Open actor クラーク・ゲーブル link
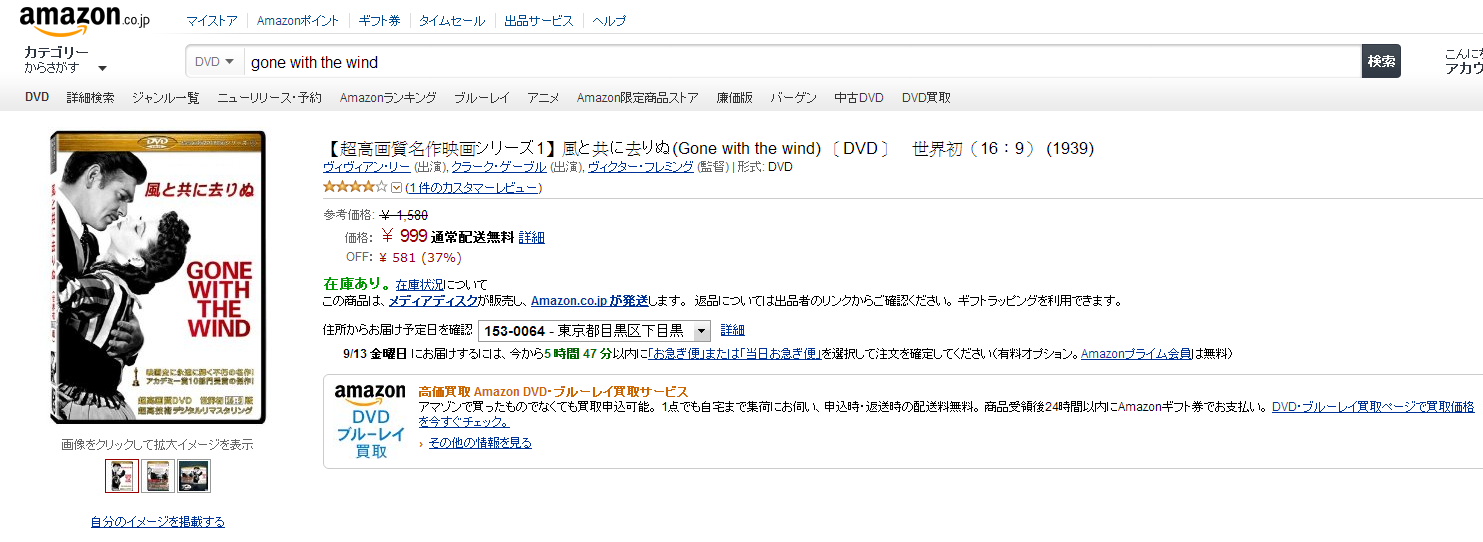Image resolution: width=1483 pixels, height=542 pixels. pos(499,167)
